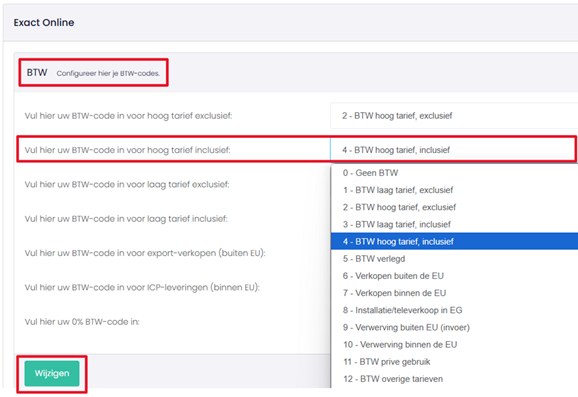Viewport: 578px width, 397px height.
Task: Click the green Wijzigen button
Action: tap(52, 373)
